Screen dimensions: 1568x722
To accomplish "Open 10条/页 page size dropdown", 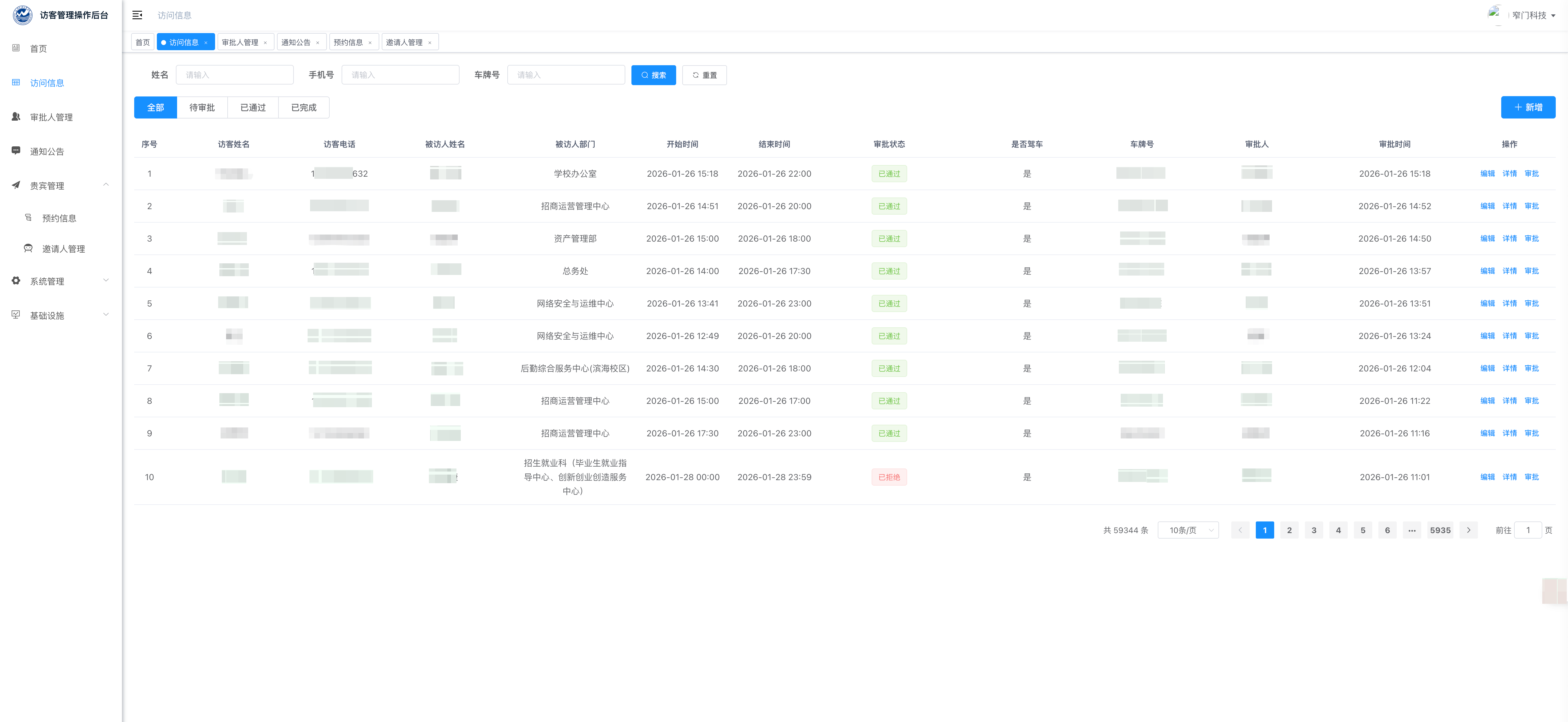I will point(1187,530).
